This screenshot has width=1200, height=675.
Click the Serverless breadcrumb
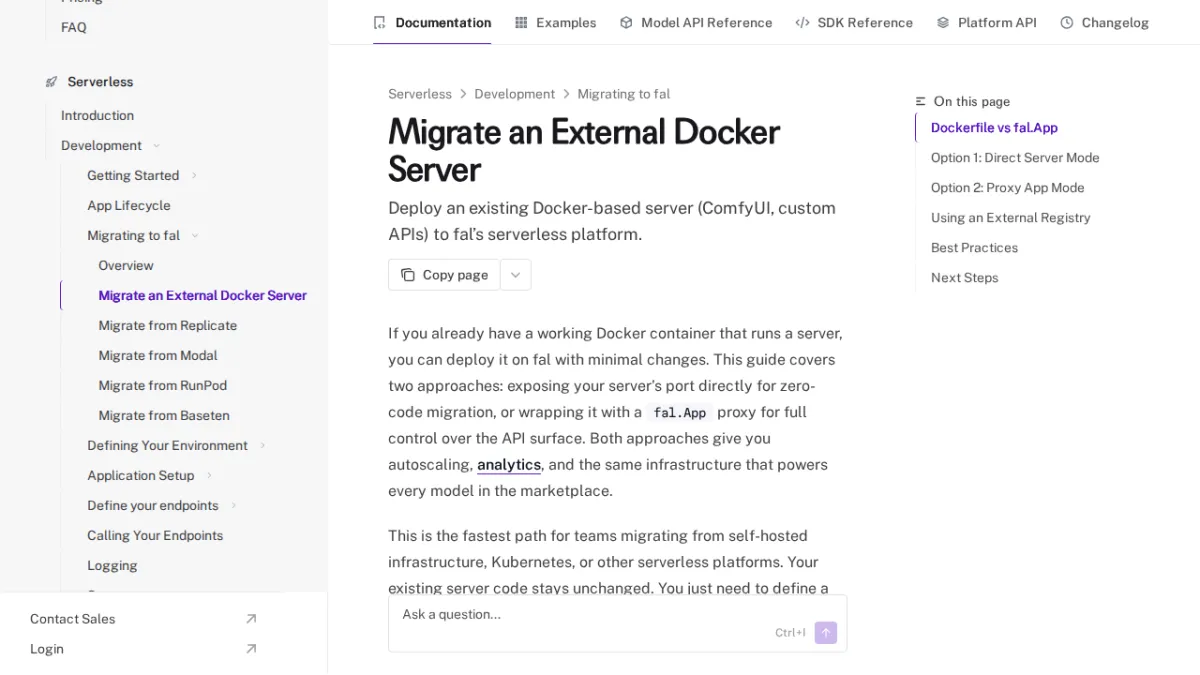point(420,94)
